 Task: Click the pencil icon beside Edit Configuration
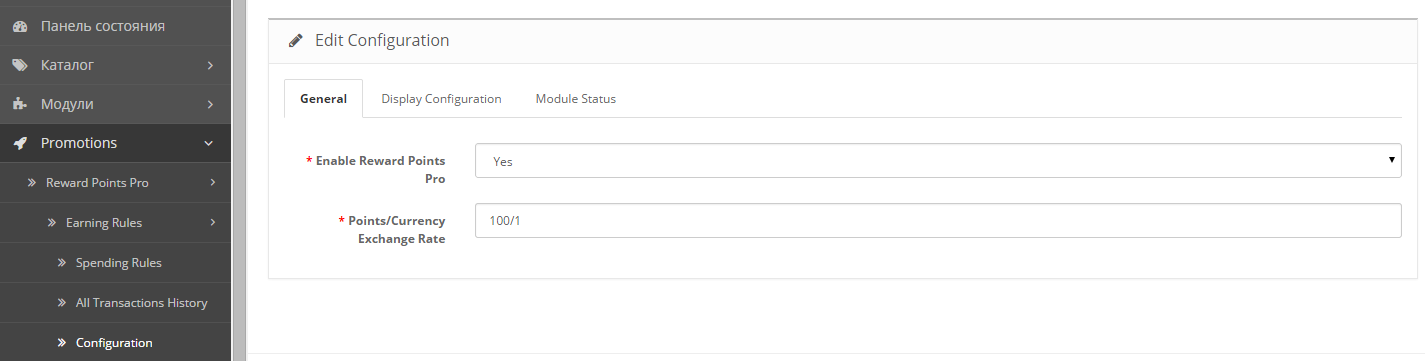[x=295, y=41]
